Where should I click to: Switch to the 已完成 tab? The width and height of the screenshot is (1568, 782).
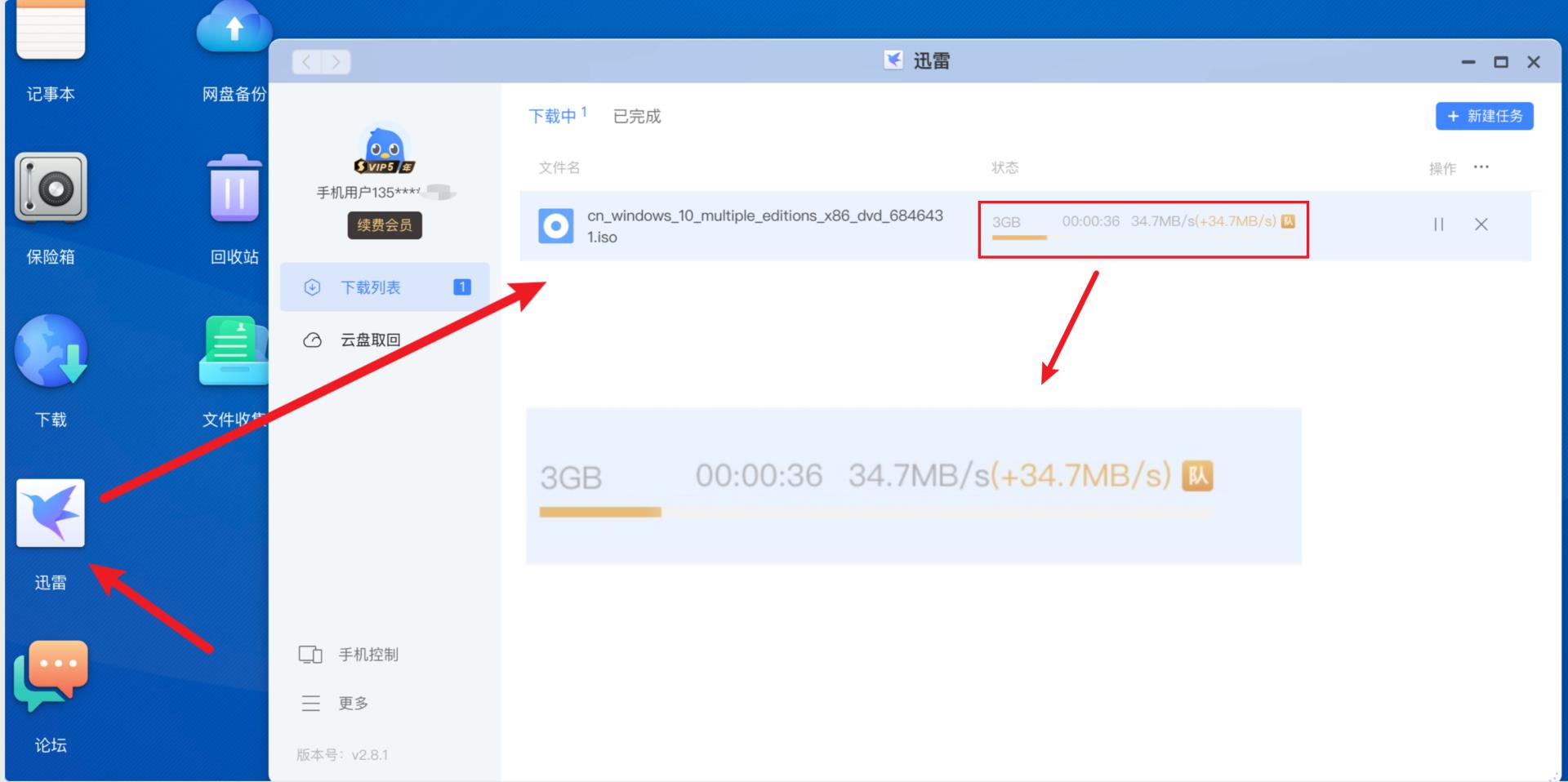[635, 116]
